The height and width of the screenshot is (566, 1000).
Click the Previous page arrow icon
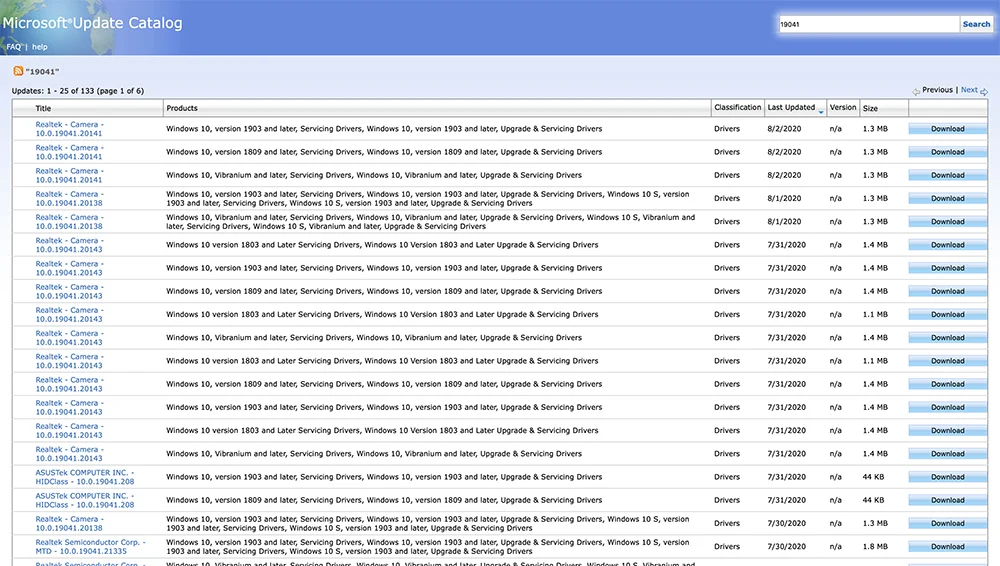point(916,91)
